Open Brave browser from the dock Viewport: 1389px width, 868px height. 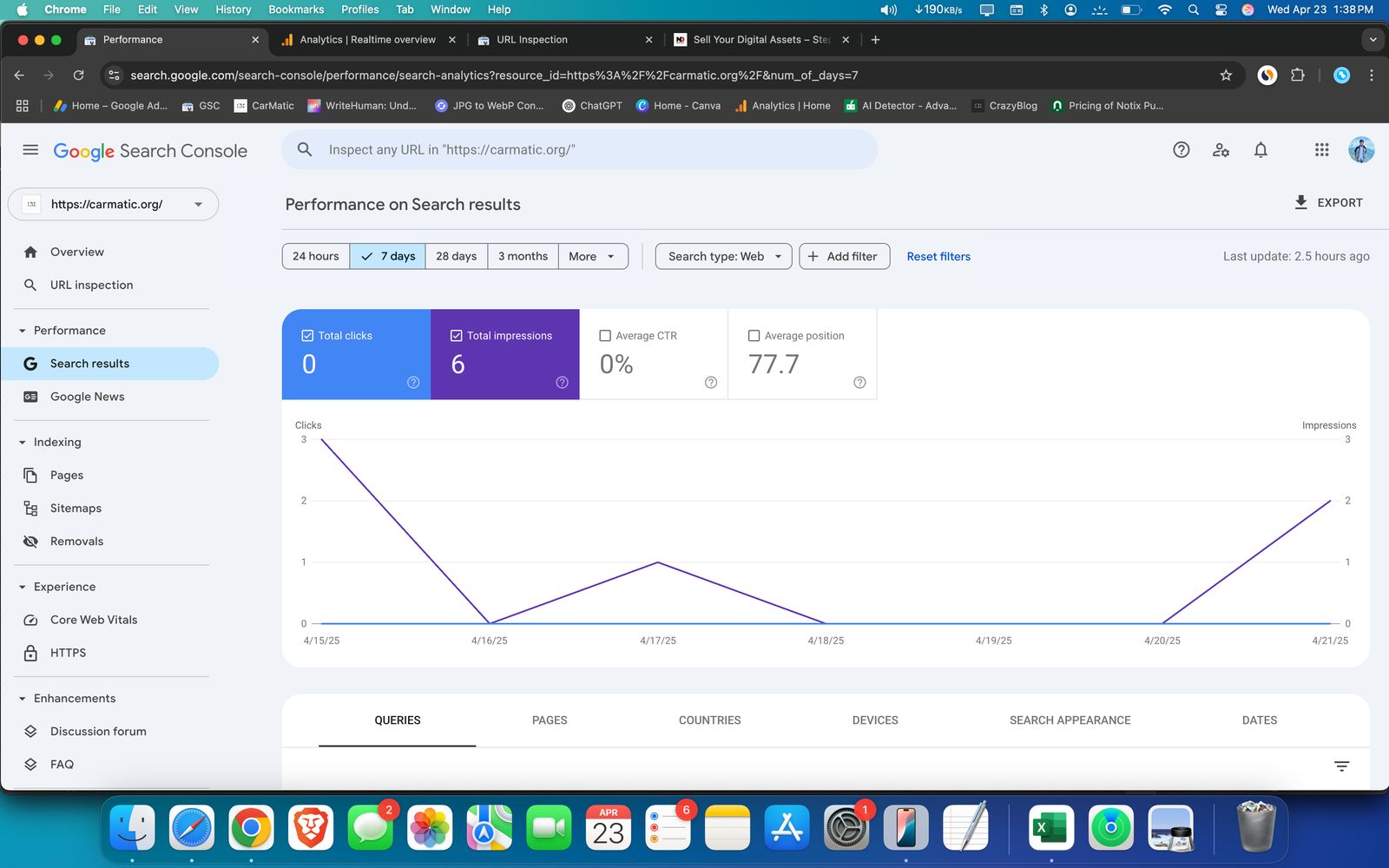tap(311, 827)
